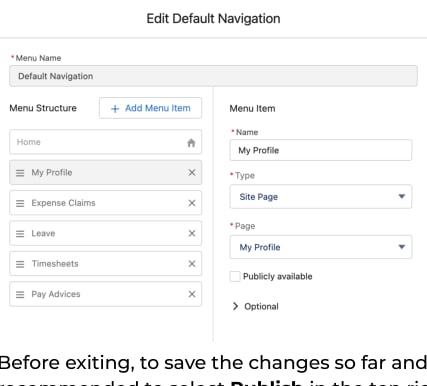Toggle the Publicly available checkbox
Viewport: 427px width, 386px height.
pyautogui.click(x=235, y=276)
